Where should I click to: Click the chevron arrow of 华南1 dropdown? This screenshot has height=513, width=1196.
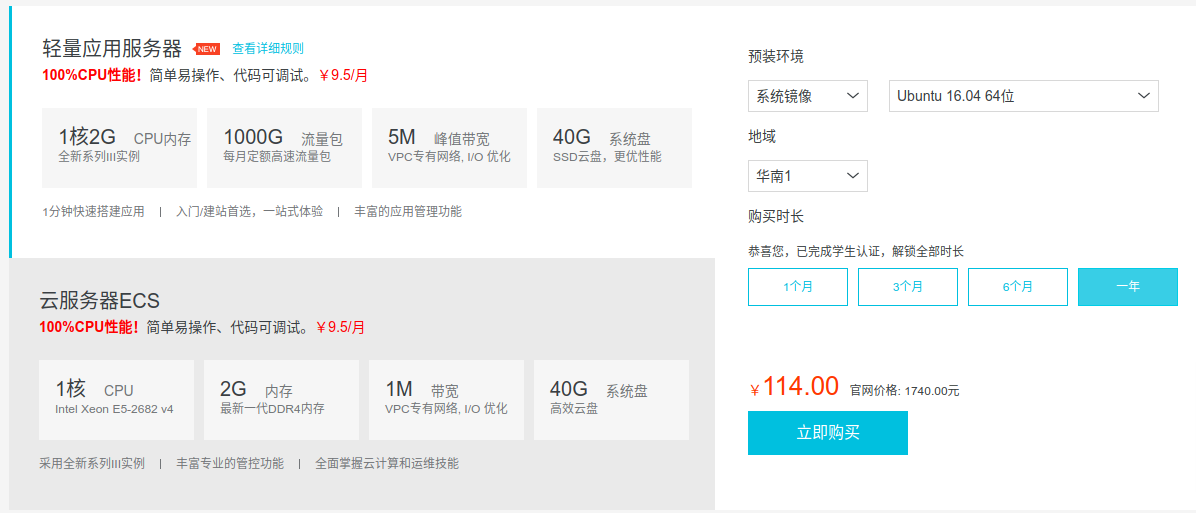(x=853, y=176)
